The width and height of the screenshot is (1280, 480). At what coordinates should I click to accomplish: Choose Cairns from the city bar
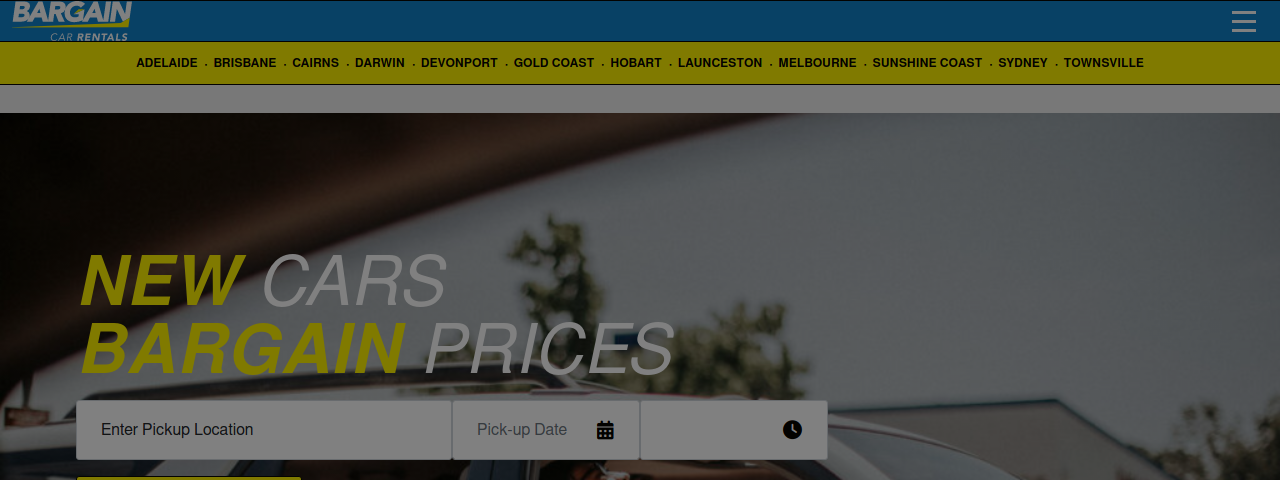pyautogui.click(x=316, y=63)
